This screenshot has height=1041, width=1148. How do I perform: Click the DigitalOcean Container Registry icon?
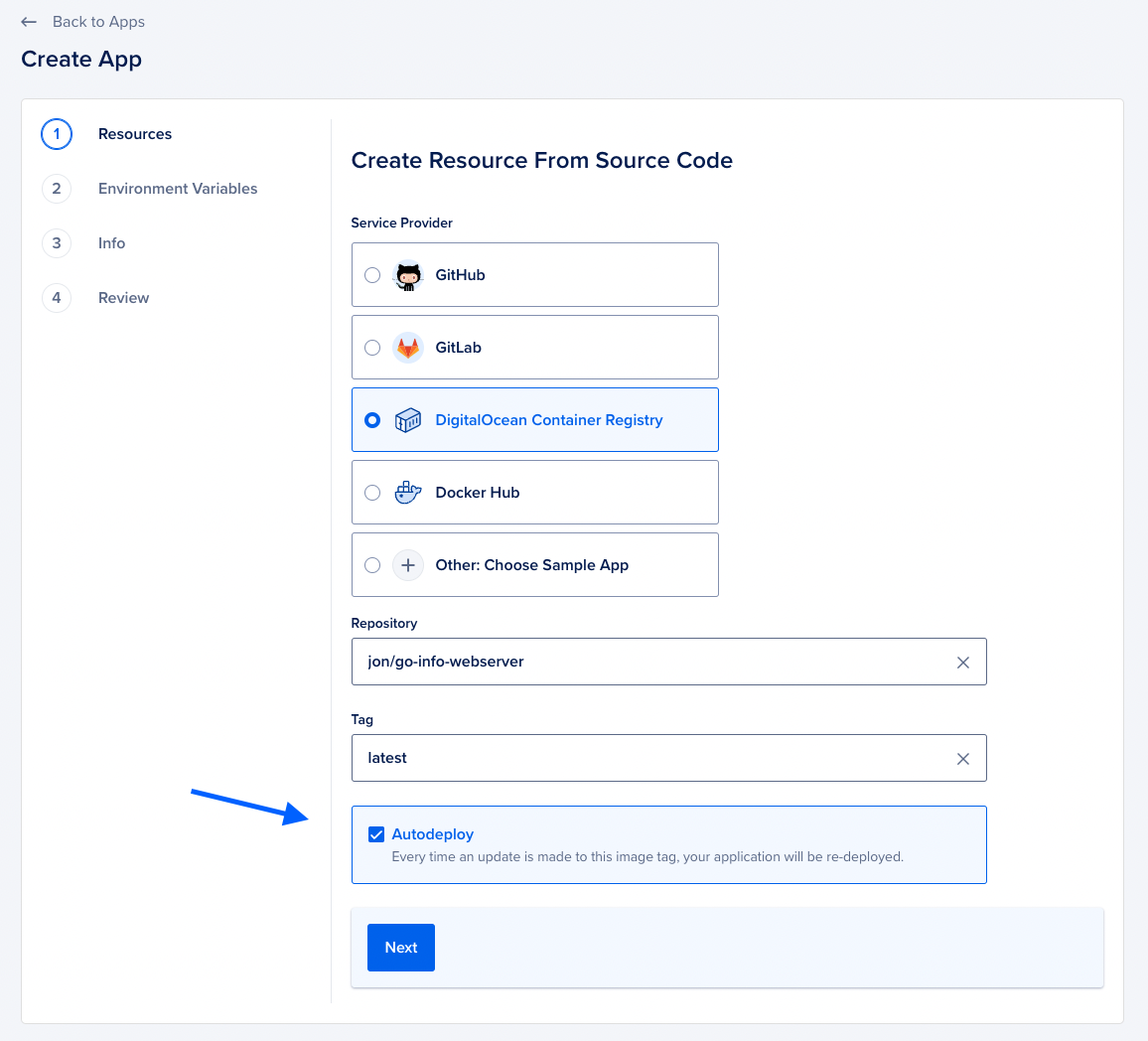coord(407,419)
